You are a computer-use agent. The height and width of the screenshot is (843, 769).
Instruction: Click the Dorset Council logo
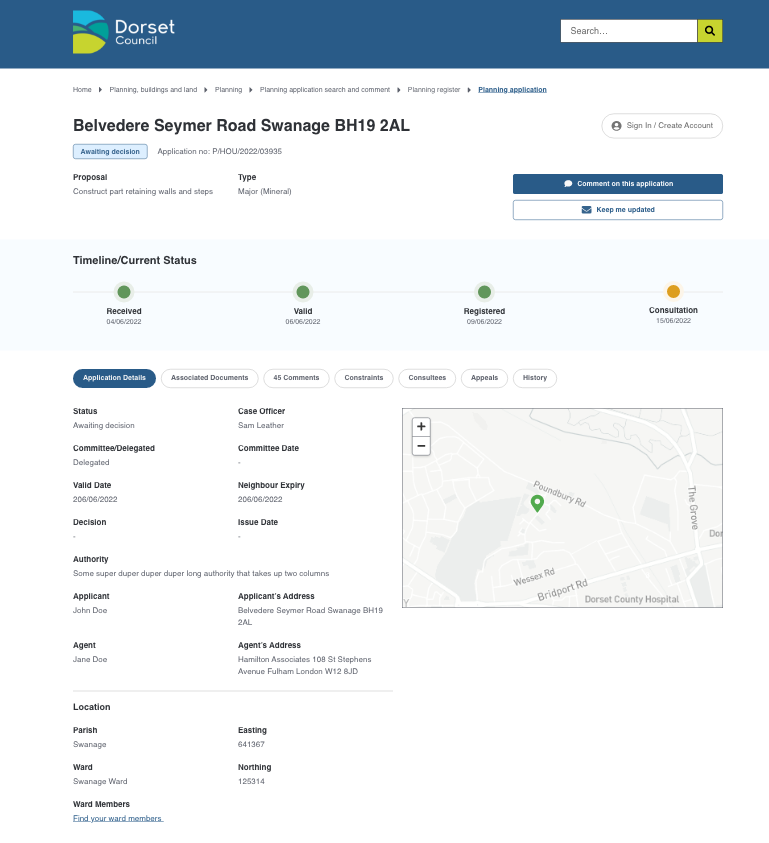124,32
